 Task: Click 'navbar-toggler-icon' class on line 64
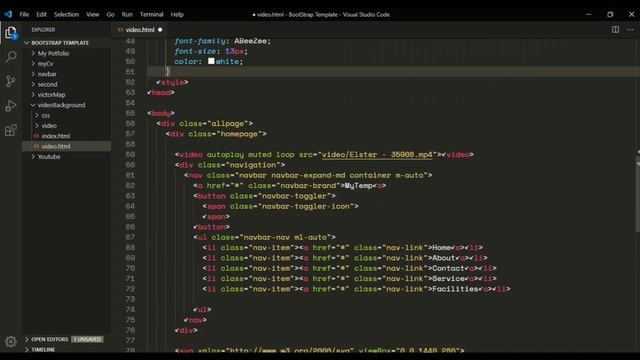coord(306,206)
